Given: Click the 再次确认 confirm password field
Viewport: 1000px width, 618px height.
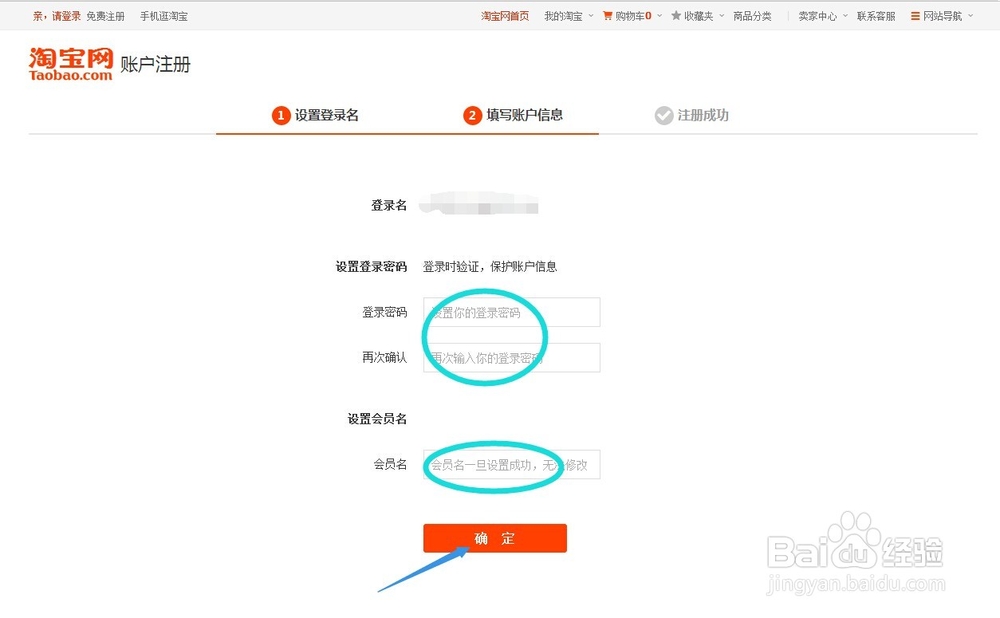Looking at the screenshot, I should [511, 357].
